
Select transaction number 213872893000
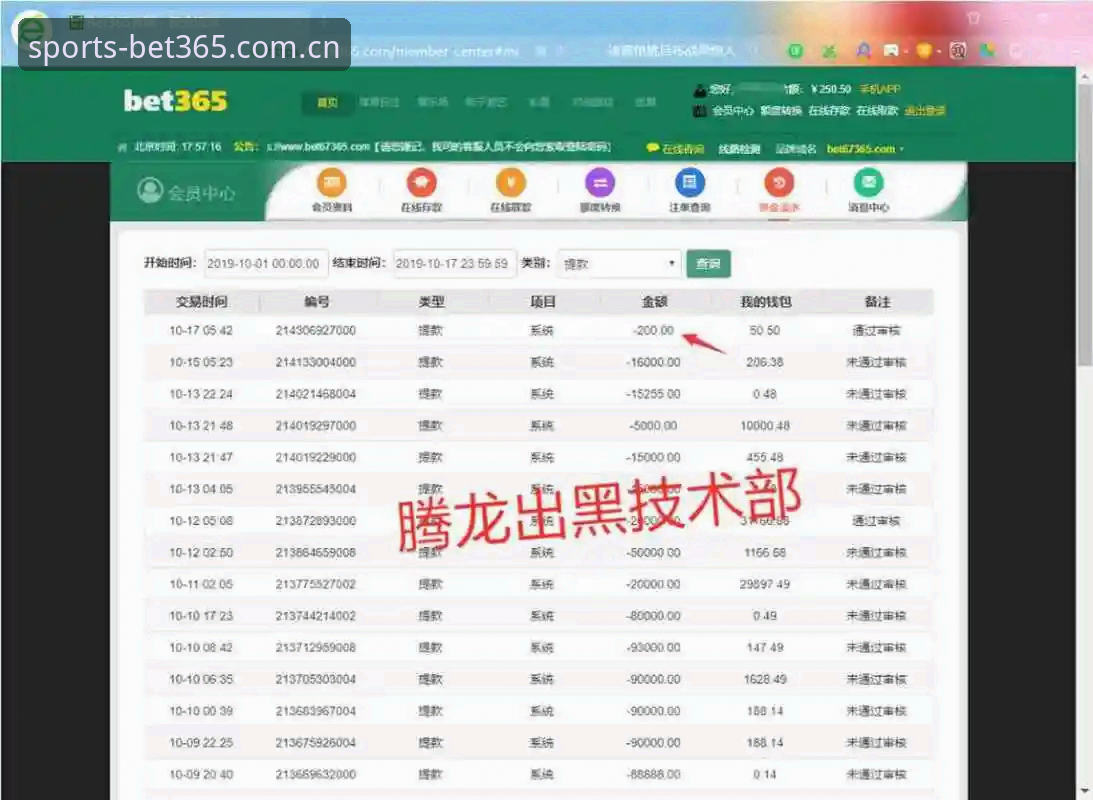(316, 521)
